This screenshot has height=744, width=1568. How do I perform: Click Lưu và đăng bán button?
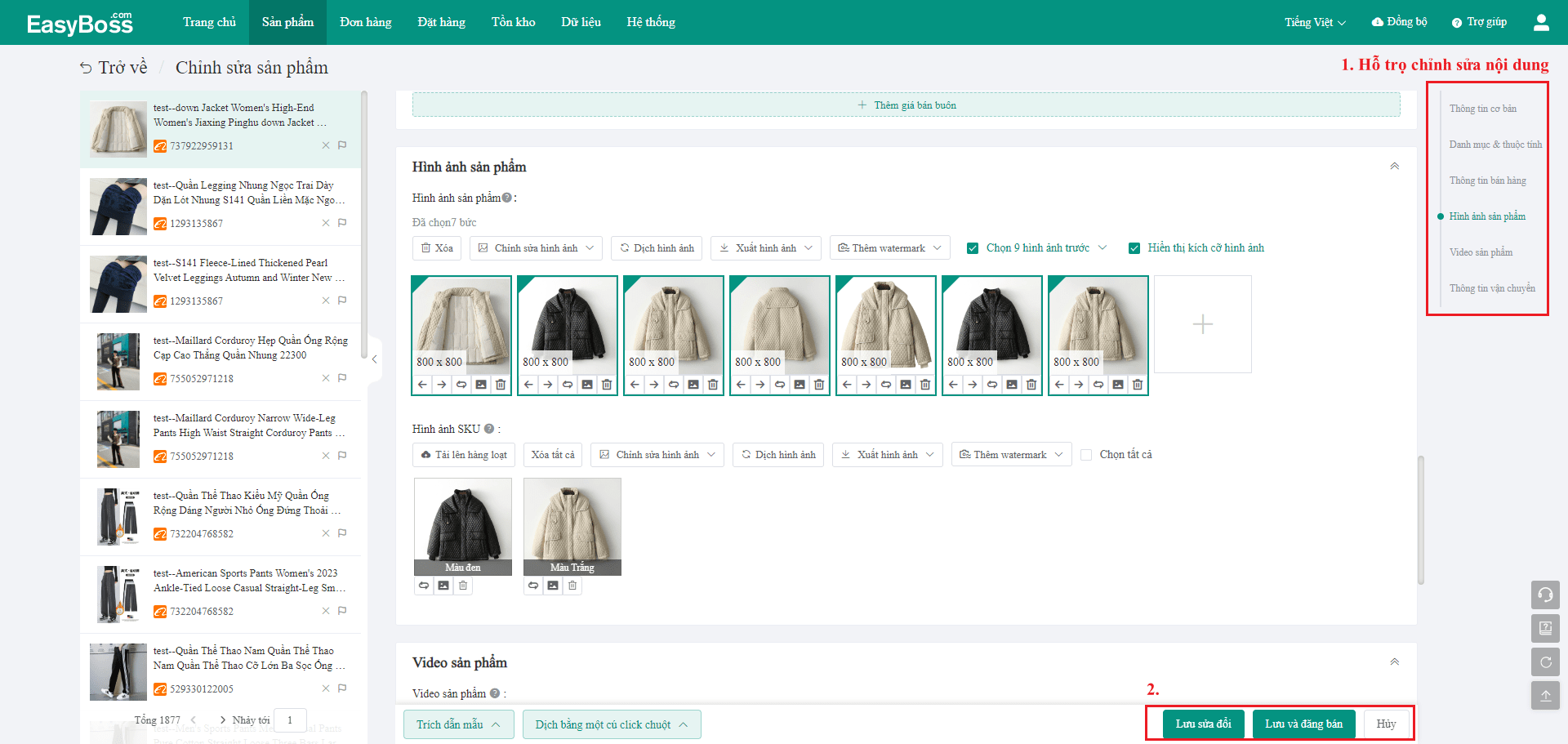(1303, 724)
